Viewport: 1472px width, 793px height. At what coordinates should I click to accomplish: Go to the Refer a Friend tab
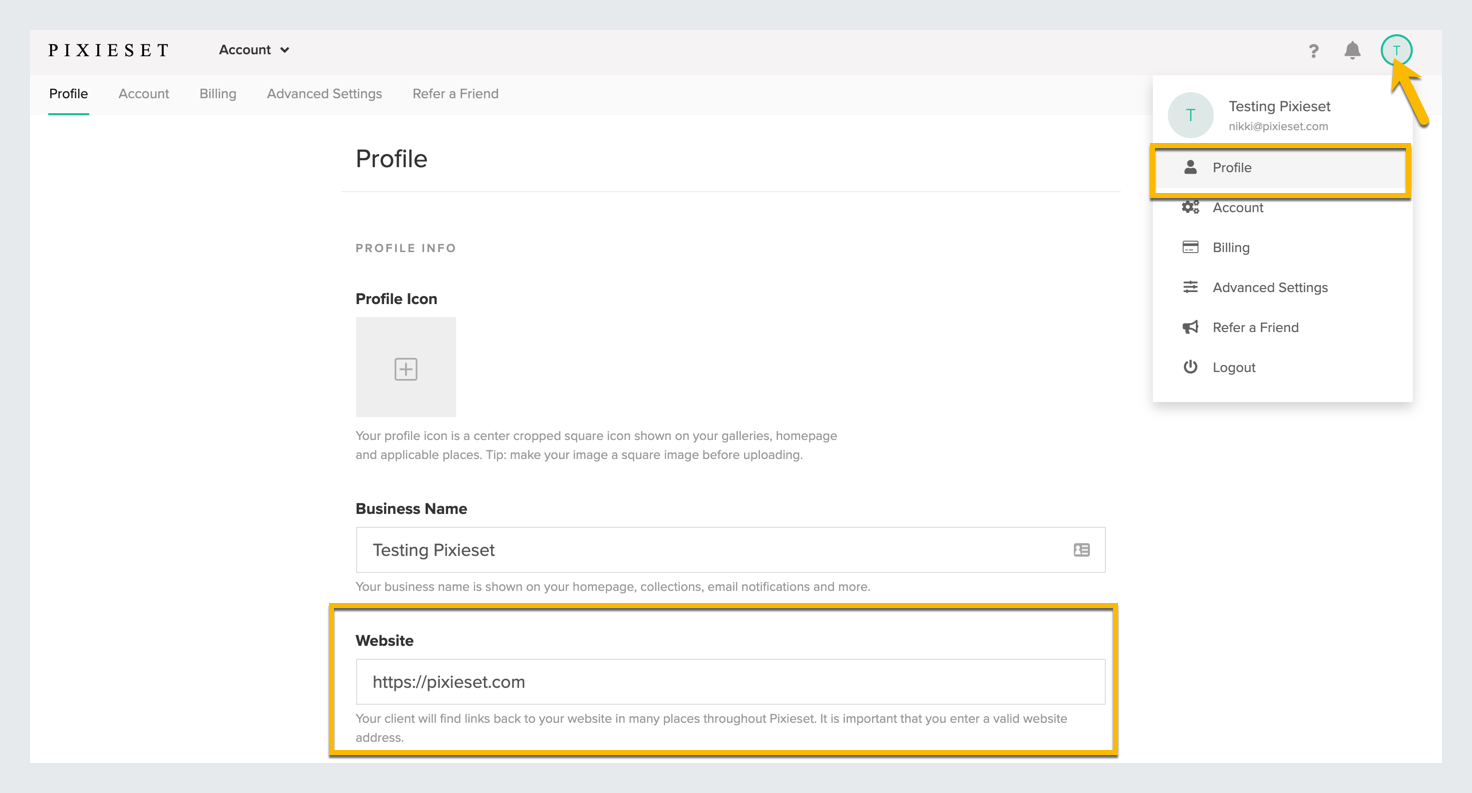point(455,94)
